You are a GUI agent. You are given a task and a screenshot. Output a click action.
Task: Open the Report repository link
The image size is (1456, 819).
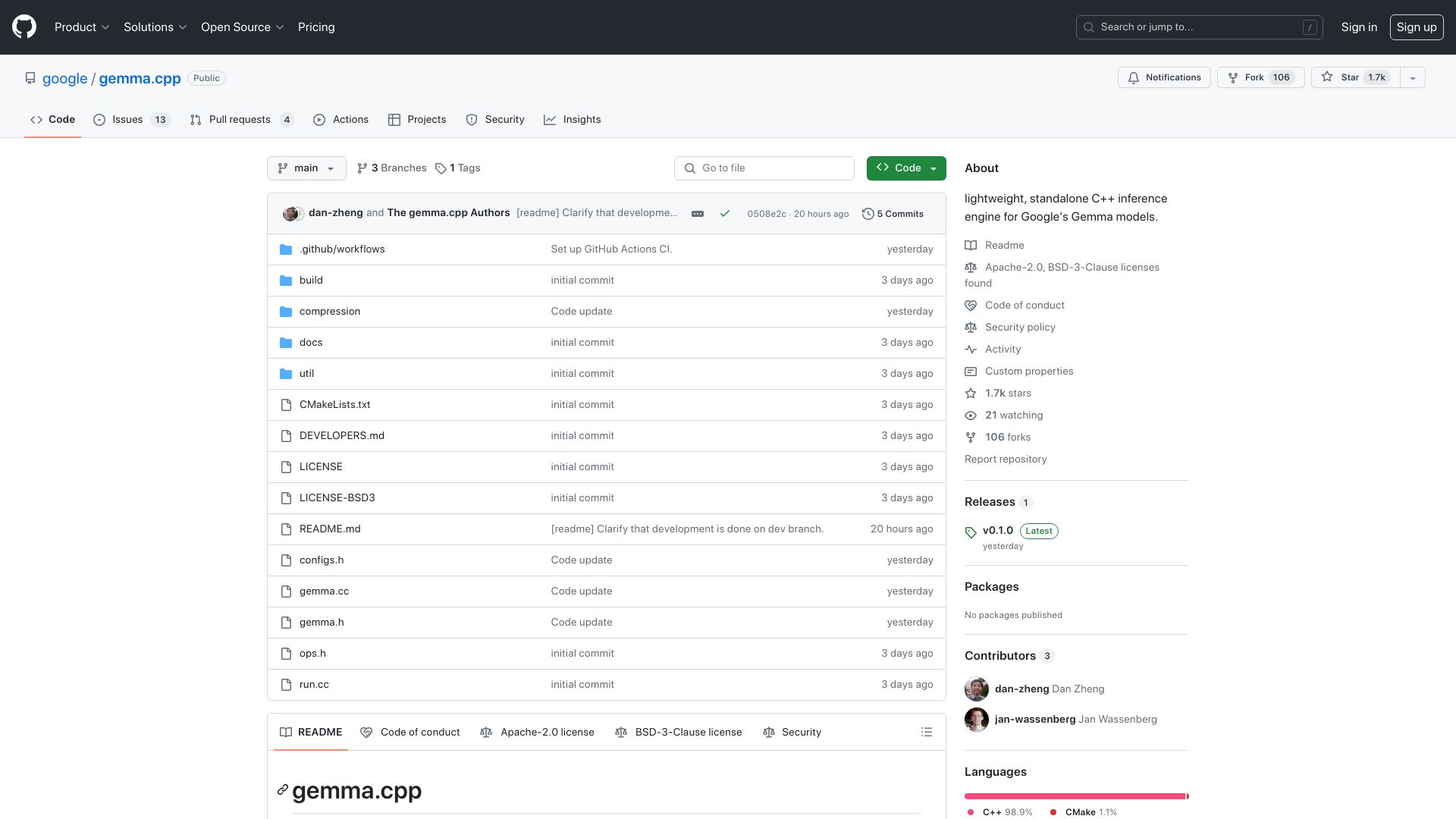coord(1006,460)
